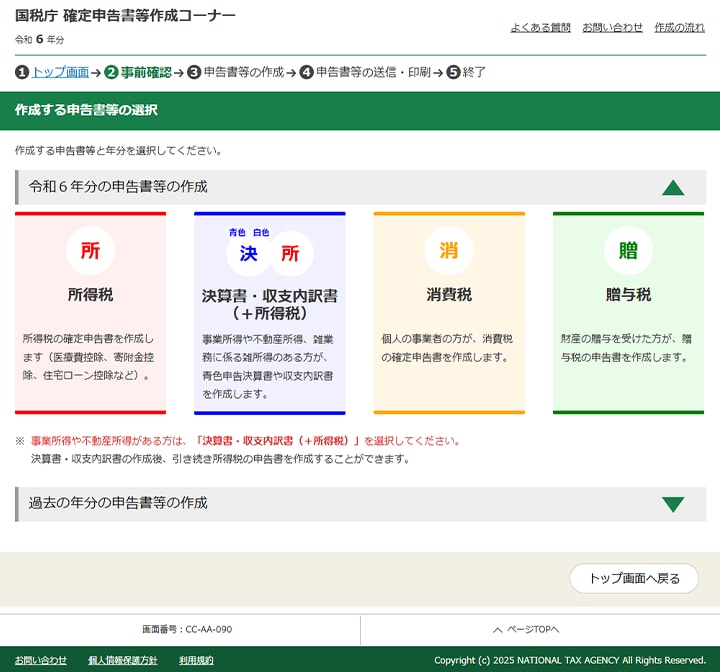
Task: Click the green 贈 gift tax icon
Action: click(628, 251)
